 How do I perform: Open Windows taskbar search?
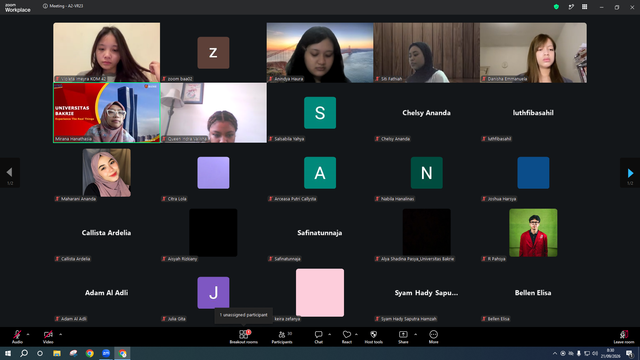click(24, 353)
